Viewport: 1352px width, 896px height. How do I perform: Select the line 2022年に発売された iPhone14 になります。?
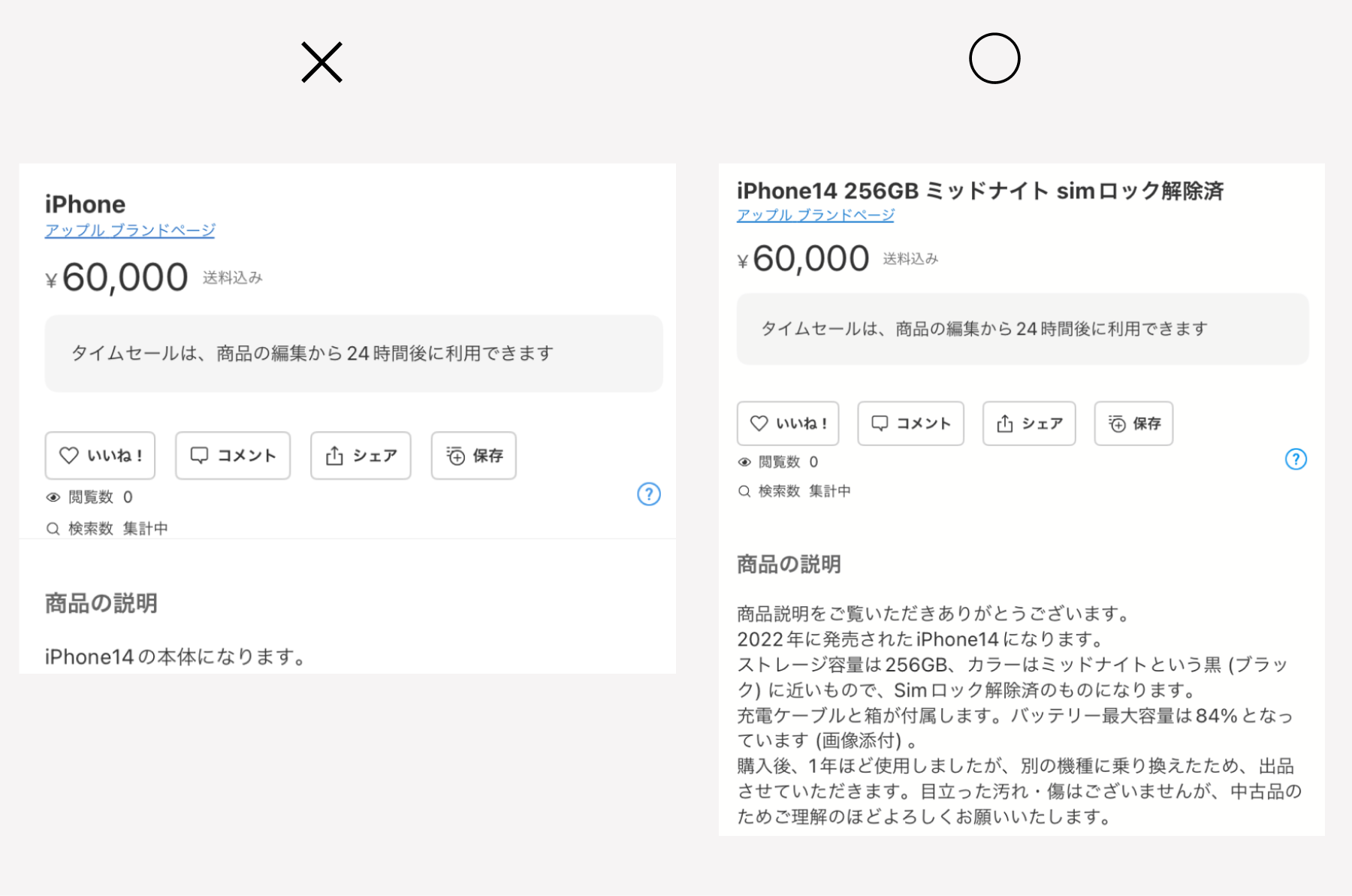922,639
